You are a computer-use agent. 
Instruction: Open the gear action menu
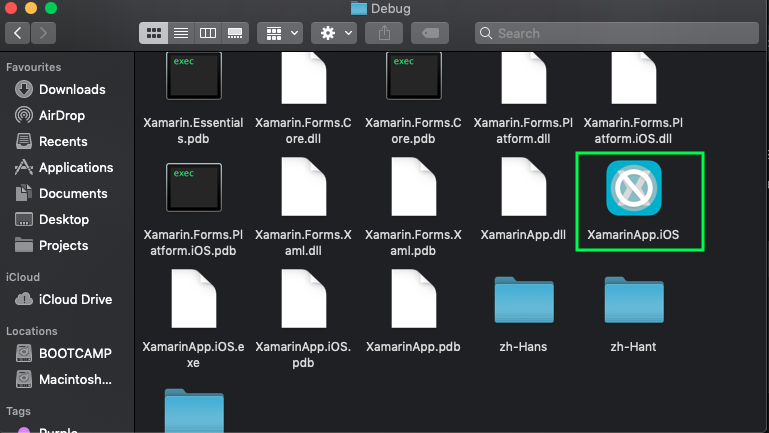click(x=334, y=33)
